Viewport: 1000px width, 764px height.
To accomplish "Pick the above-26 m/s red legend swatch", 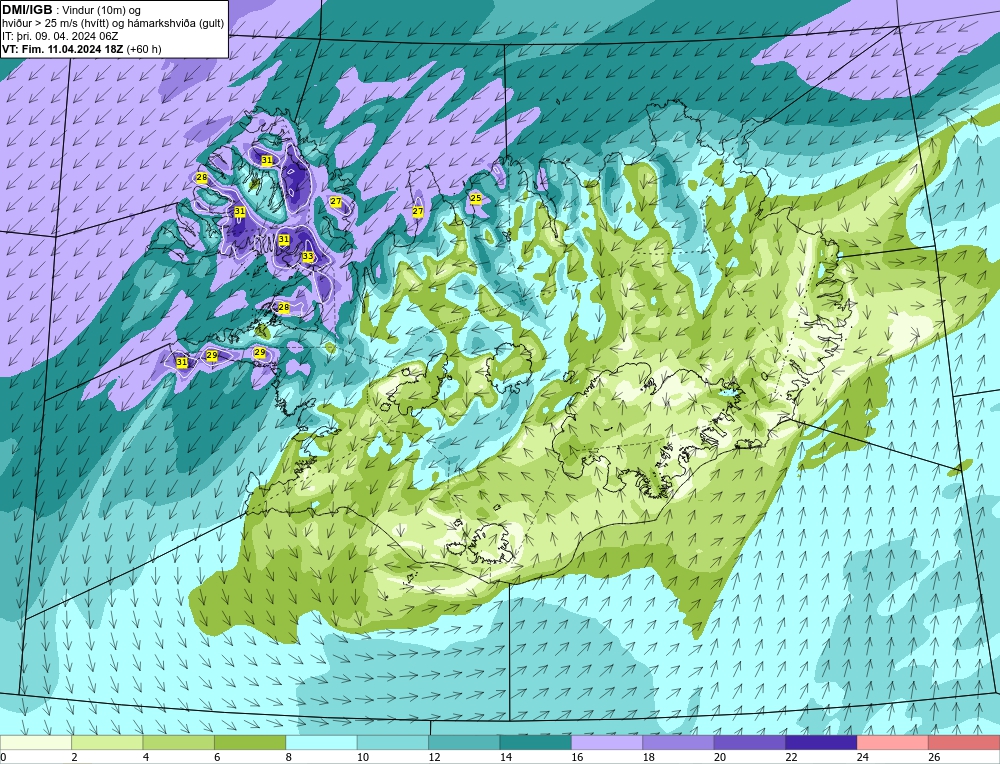I will pyautogui.click(x=964, y=742).
